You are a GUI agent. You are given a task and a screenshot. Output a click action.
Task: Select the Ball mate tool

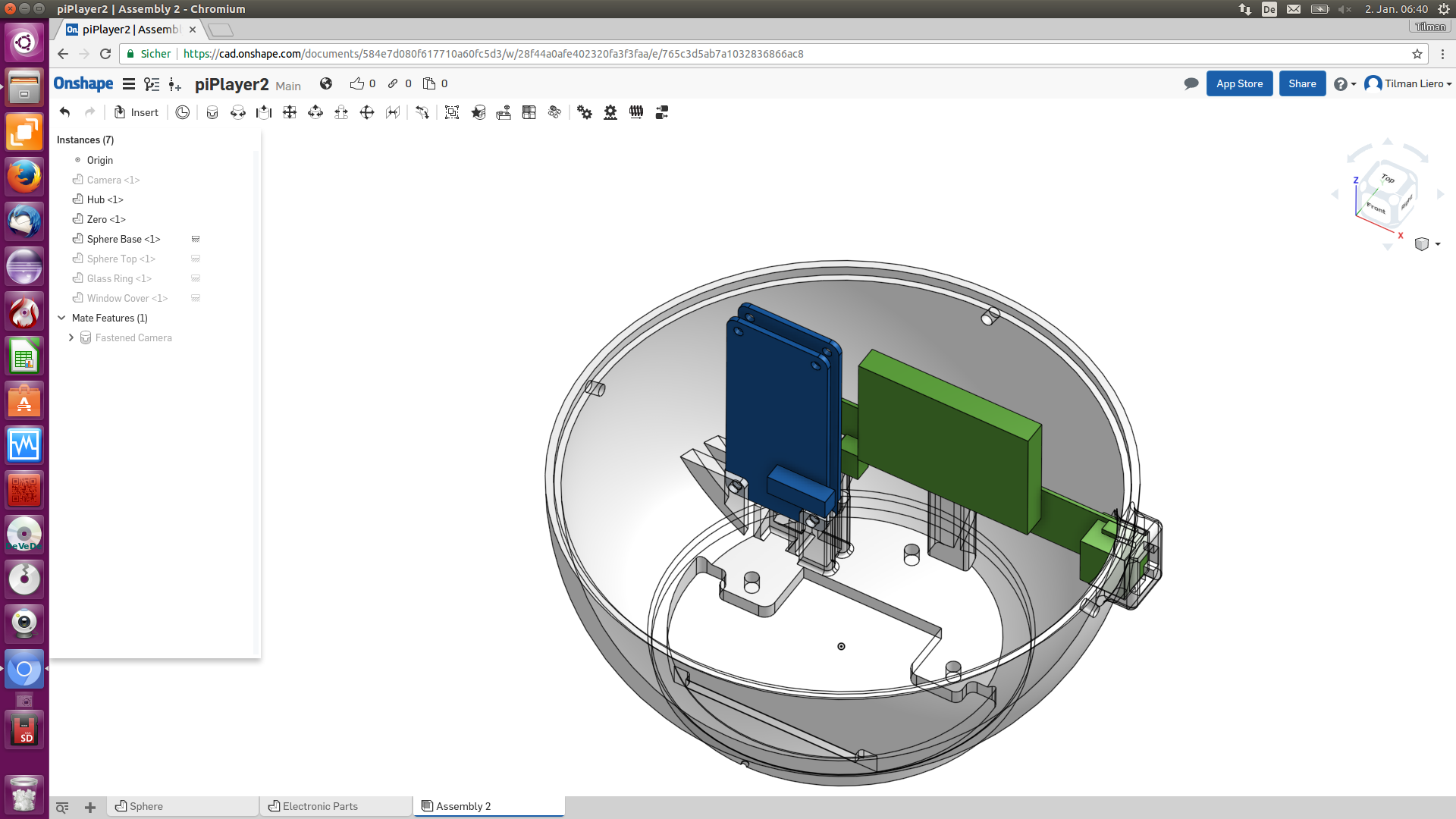(367, 112)
